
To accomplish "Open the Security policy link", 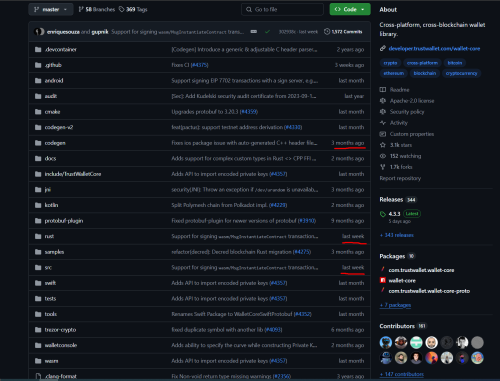I will click(407, 112).
